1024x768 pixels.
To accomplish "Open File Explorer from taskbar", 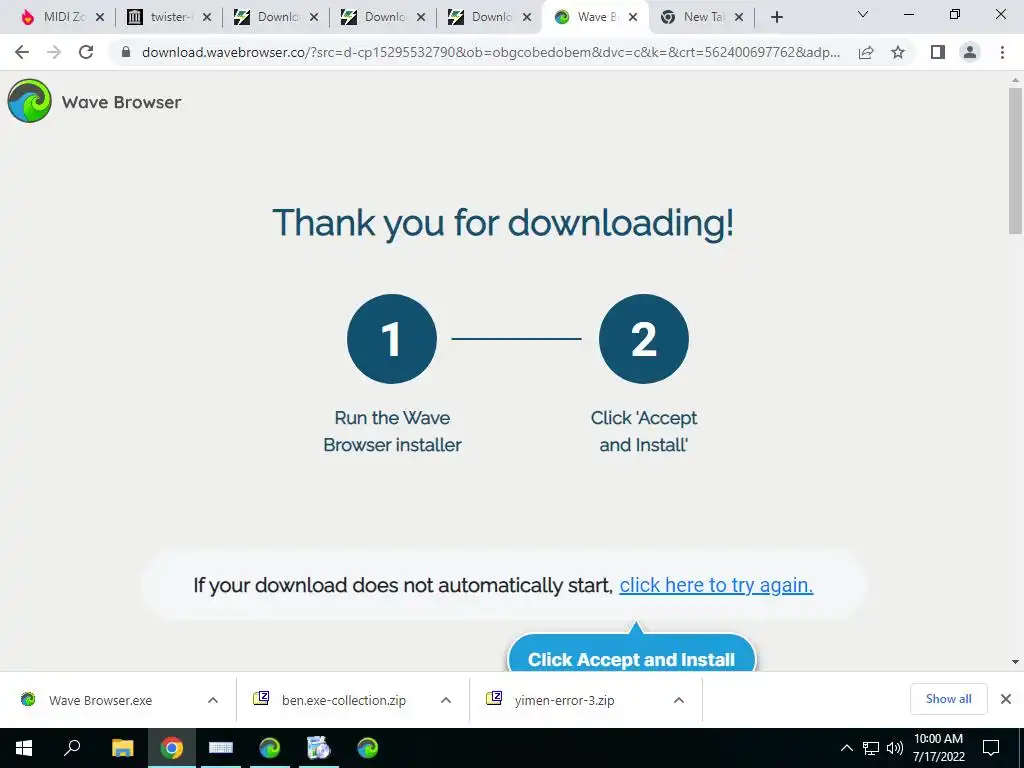I will click(122, 748).
